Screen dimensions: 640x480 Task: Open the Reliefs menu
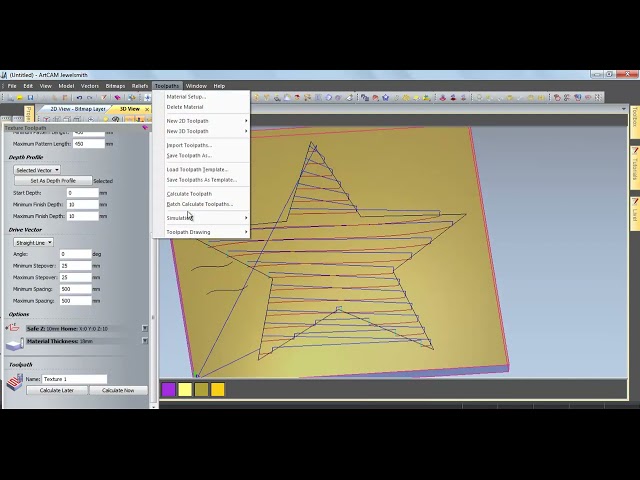140,86
